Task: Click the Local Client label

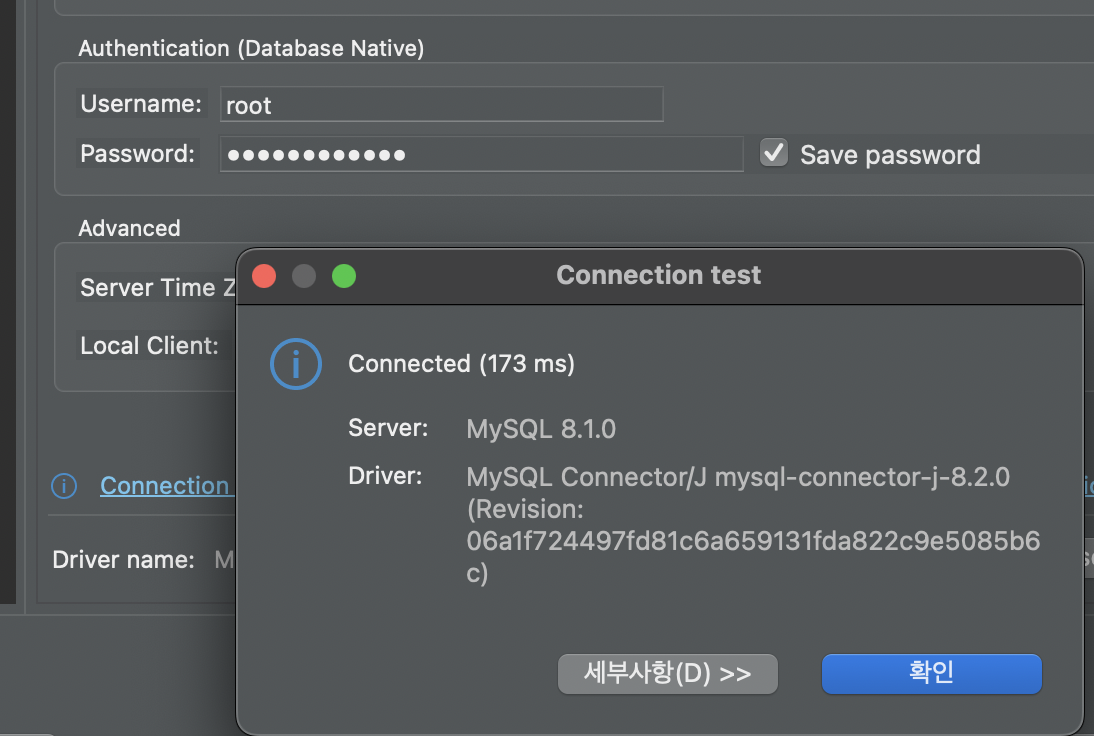Action: [149, 345]
